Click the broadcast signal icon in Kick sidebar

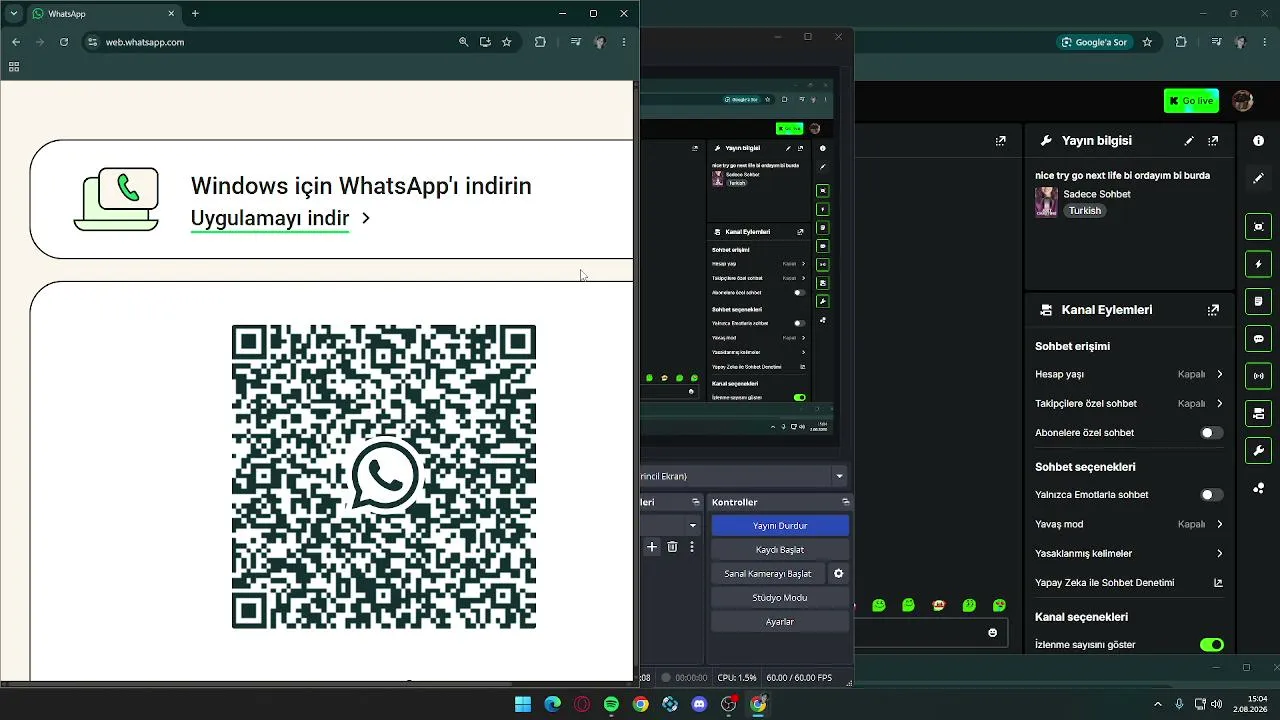(x=1258, y=376)
